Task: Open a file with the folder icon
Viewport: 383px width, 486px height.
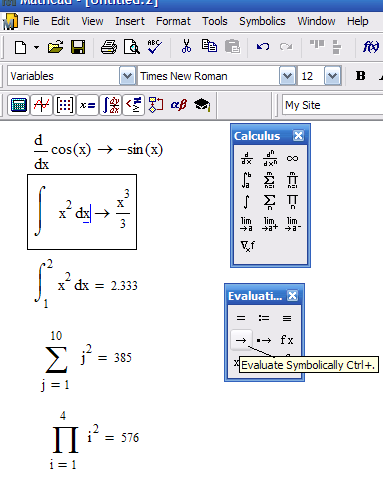Action: pyautogui.click(x=55, y=47)
